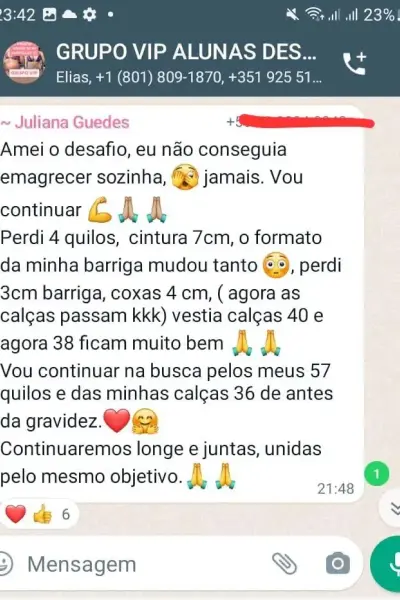
Task: Tap the green microphone voice button
Action: 385,564
